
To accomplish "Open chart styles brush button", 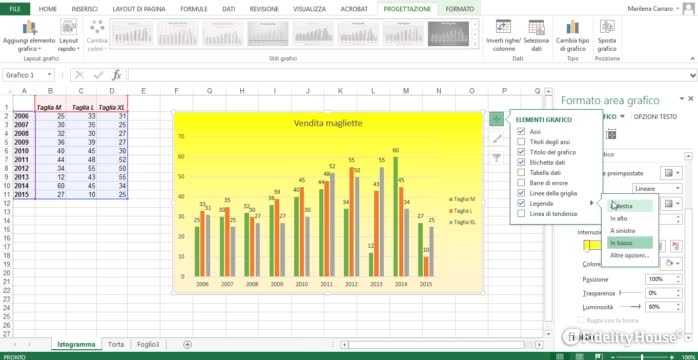I will pos(496,138).
